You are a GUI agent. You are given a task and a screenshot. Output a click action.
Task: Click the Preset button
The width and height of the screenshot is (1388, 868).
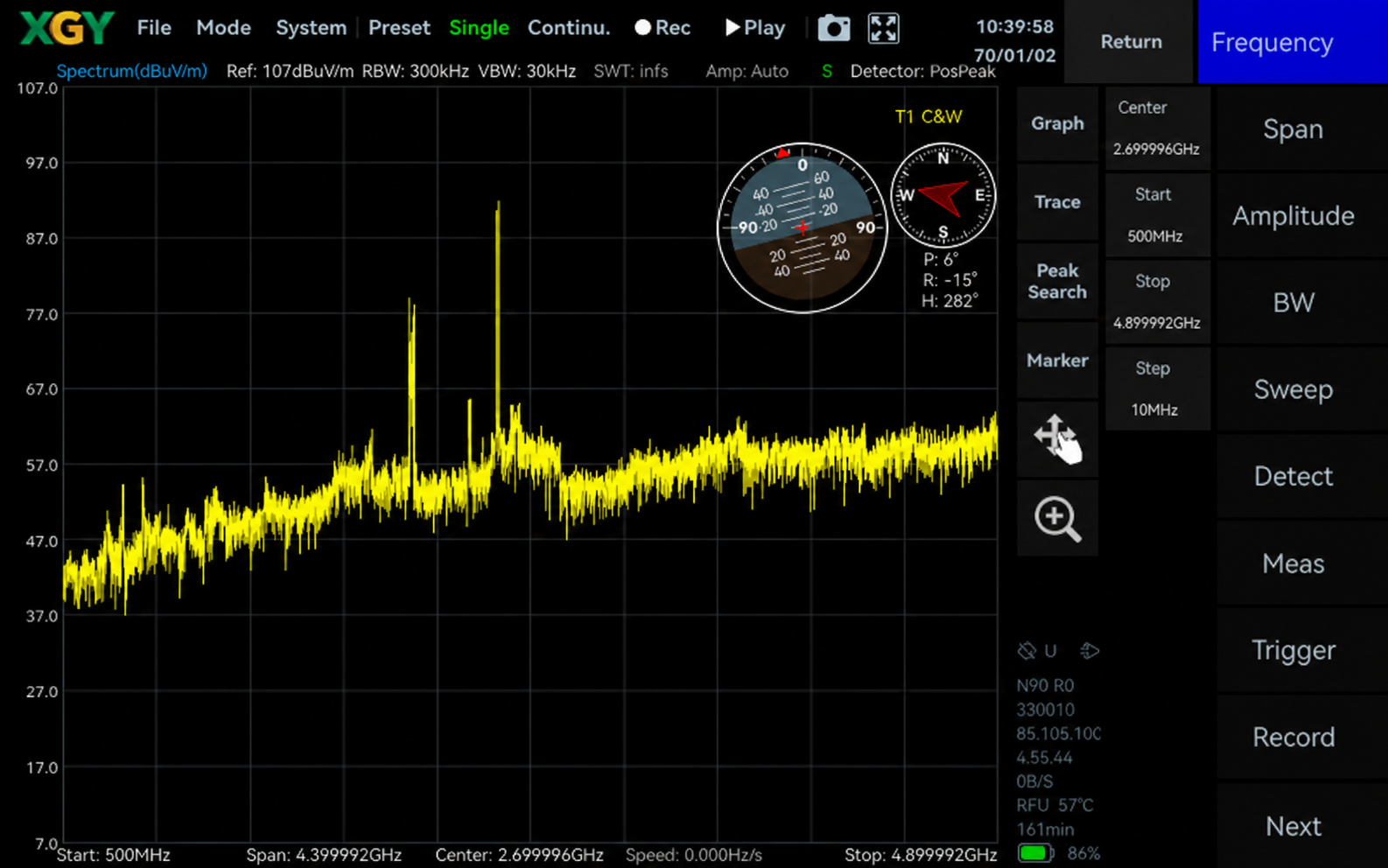coord(399,28)
